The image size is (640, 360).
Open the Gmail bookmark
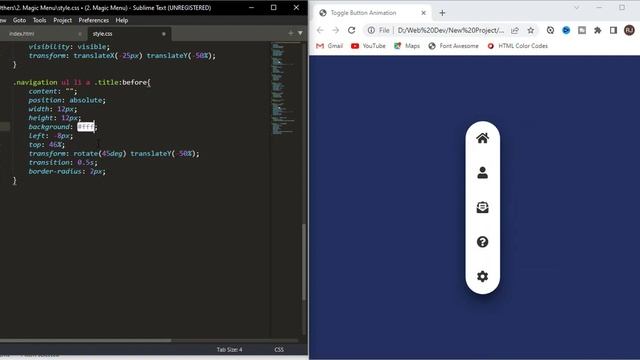point(329,46)
